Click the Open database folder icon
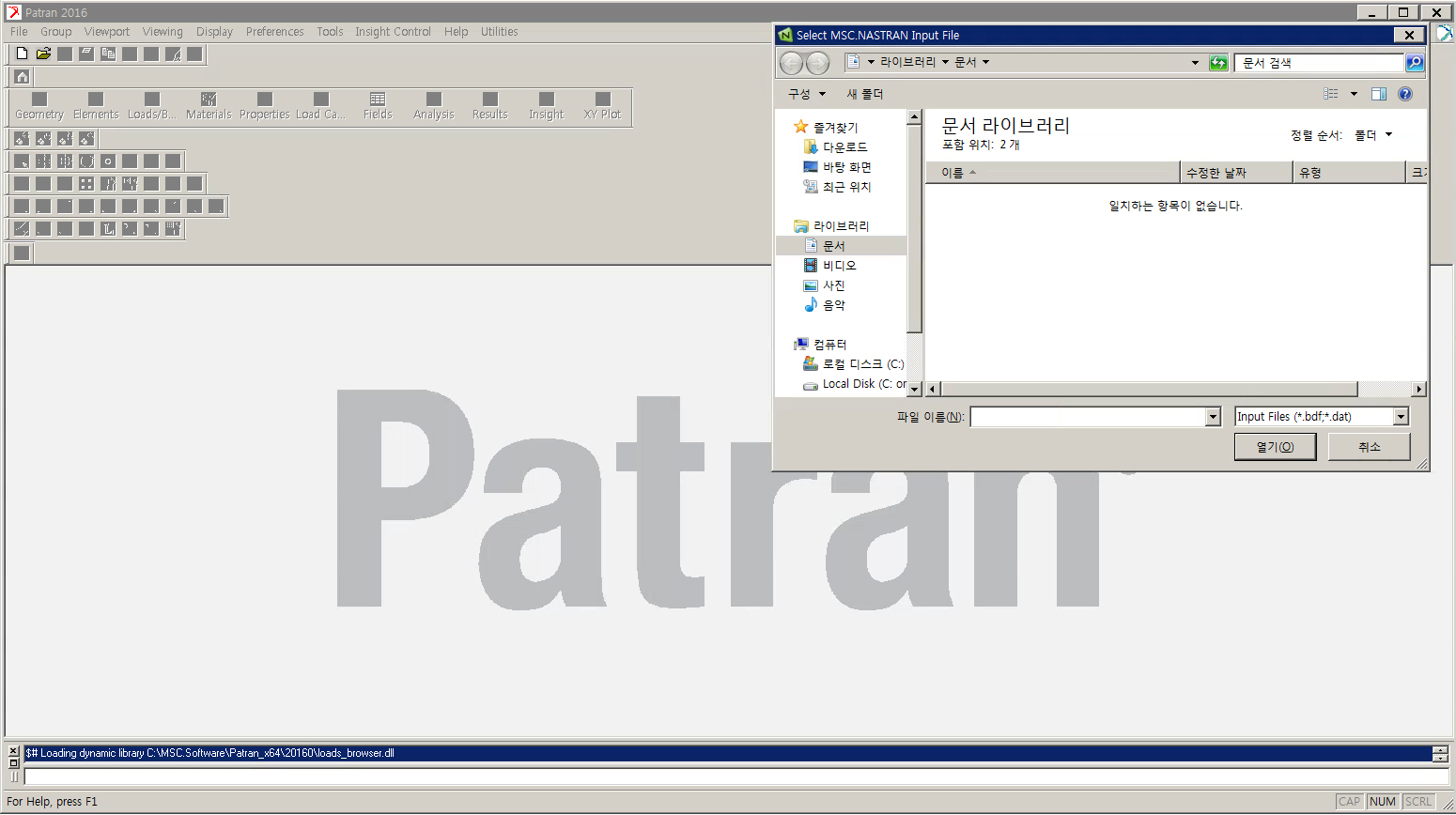The height and width of the screenshot is (815, 1456). pos(43,54)
